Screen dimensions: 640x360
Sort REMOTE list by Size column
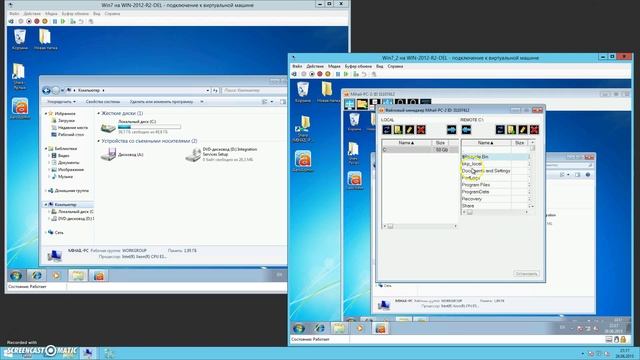pos(520,143)
